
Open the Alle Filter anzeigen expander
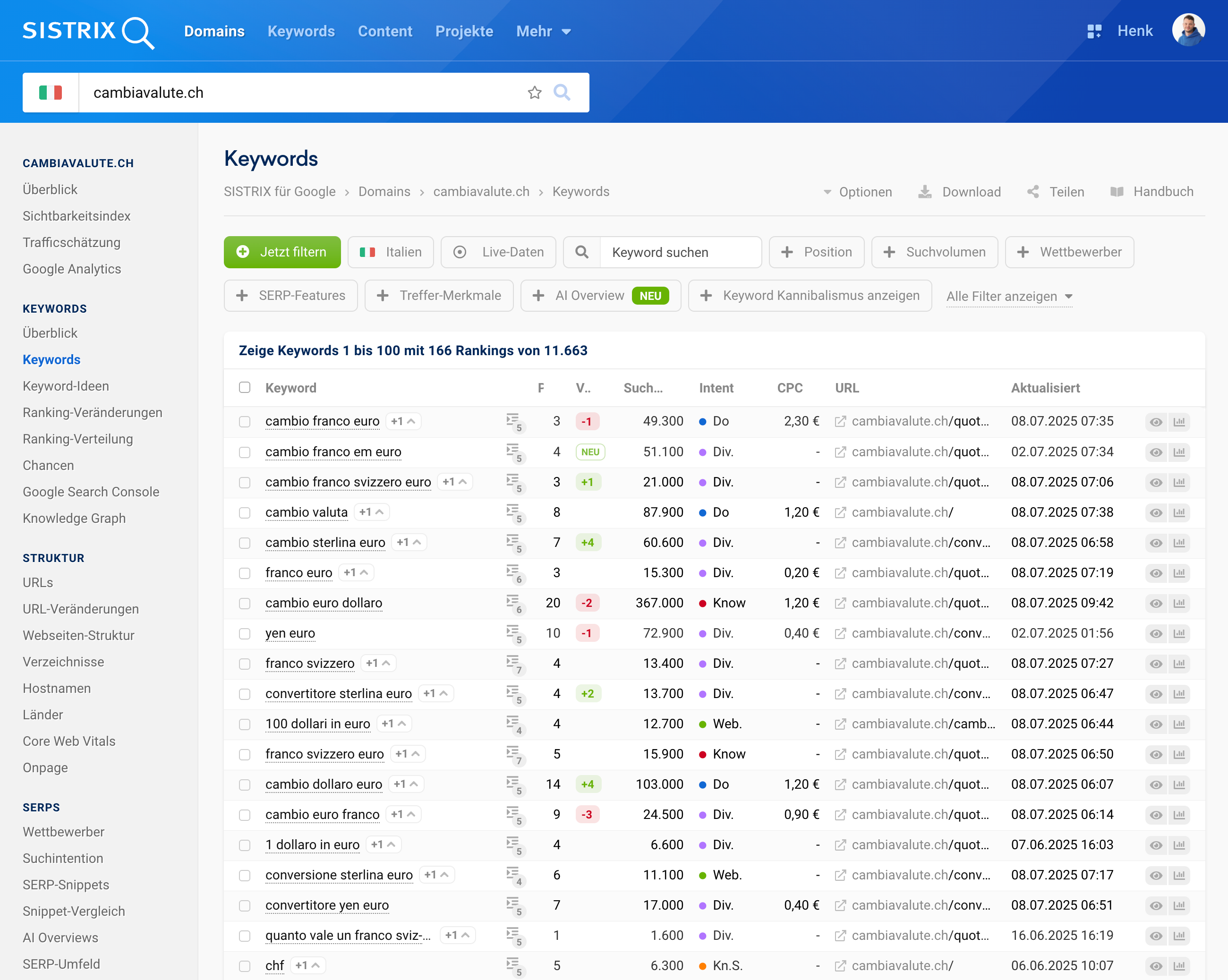tap(1009, 296)
